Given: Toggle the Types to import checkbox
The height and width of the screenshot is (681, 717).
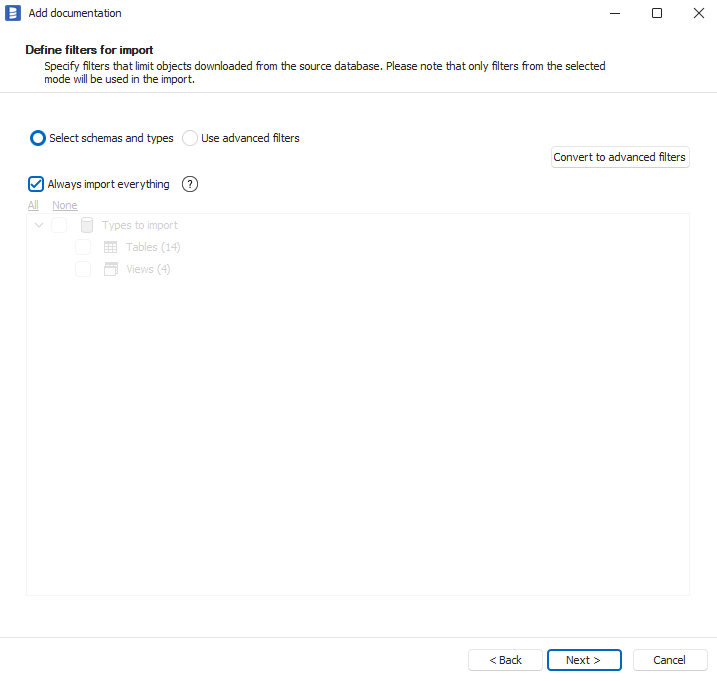Looking at the screenshot, I should pyautogui.click(x=60, y=225).
